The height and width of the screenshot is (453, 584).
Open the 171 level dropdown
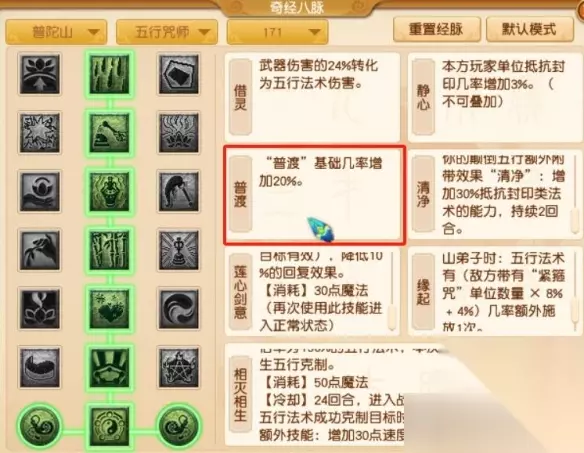point(277,32)
